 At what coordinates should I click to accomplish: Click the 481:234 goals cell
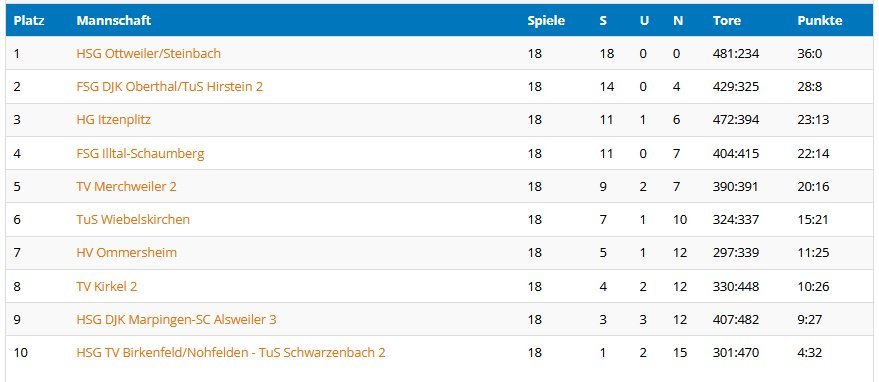click(735, 53)
